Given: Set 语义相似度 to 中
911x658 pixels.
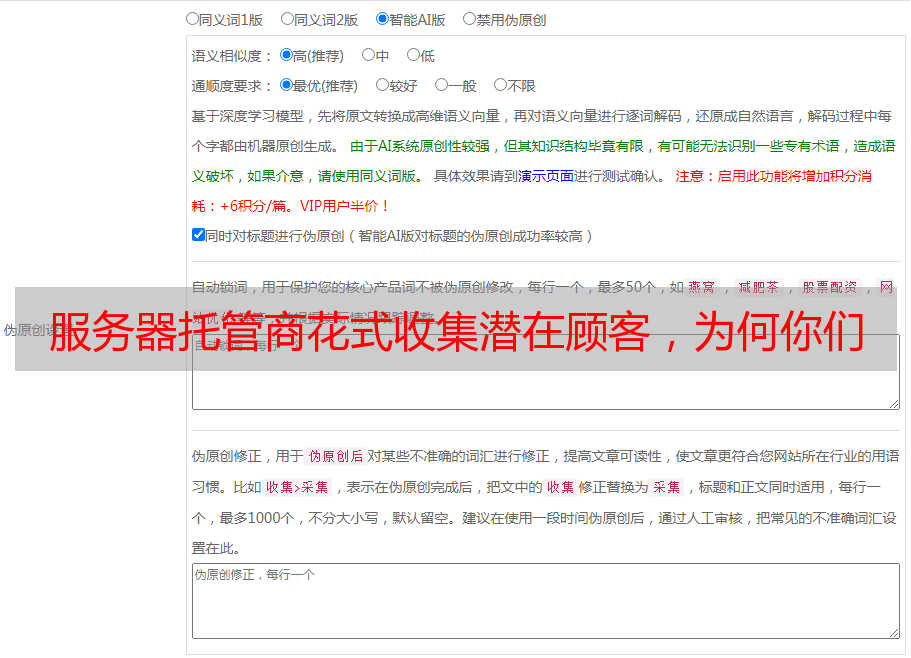Looking at the screenshot, I should click(368, 55).
